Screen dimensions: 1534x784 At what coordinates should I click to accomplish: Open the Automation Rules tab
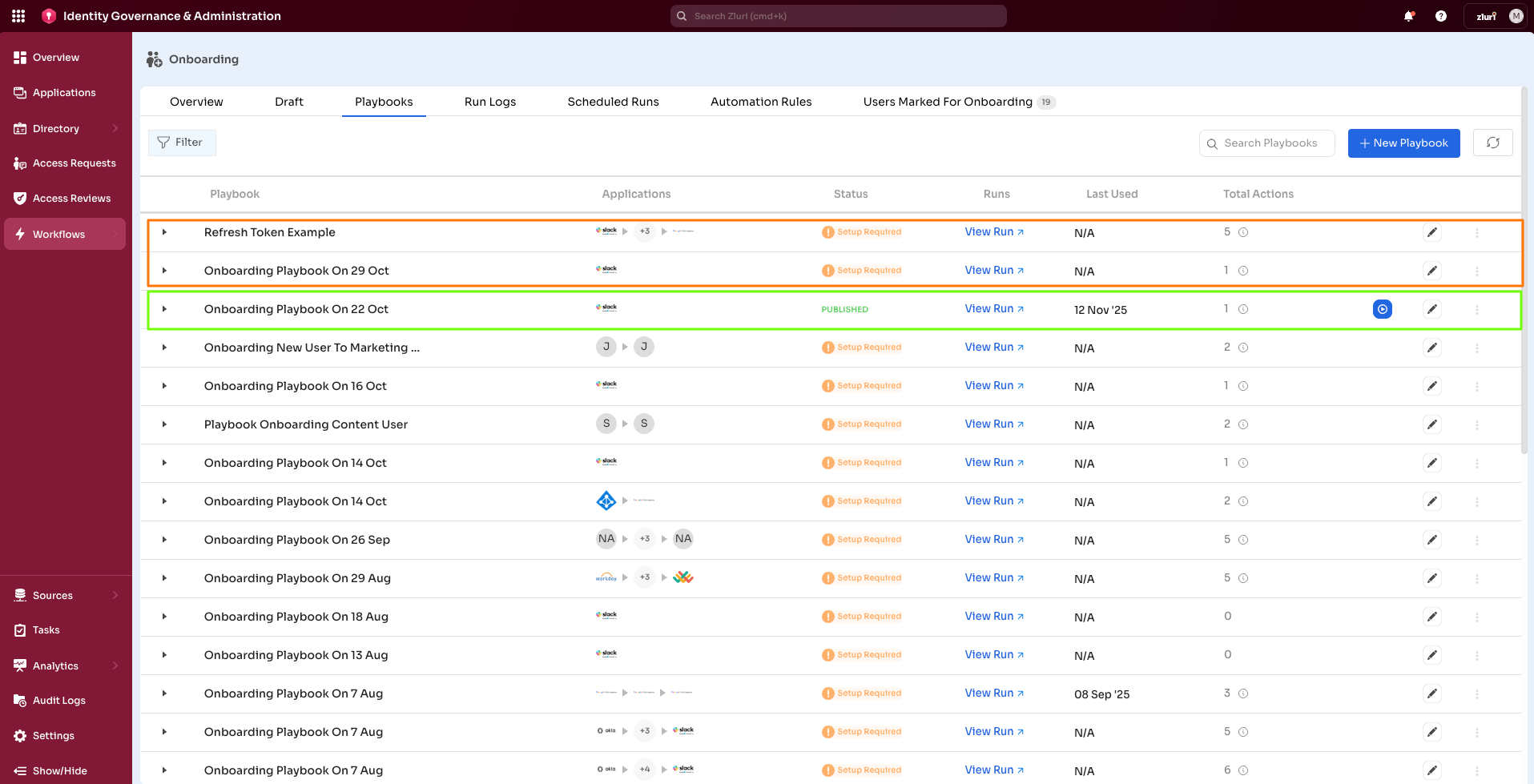tap(760, 102)
